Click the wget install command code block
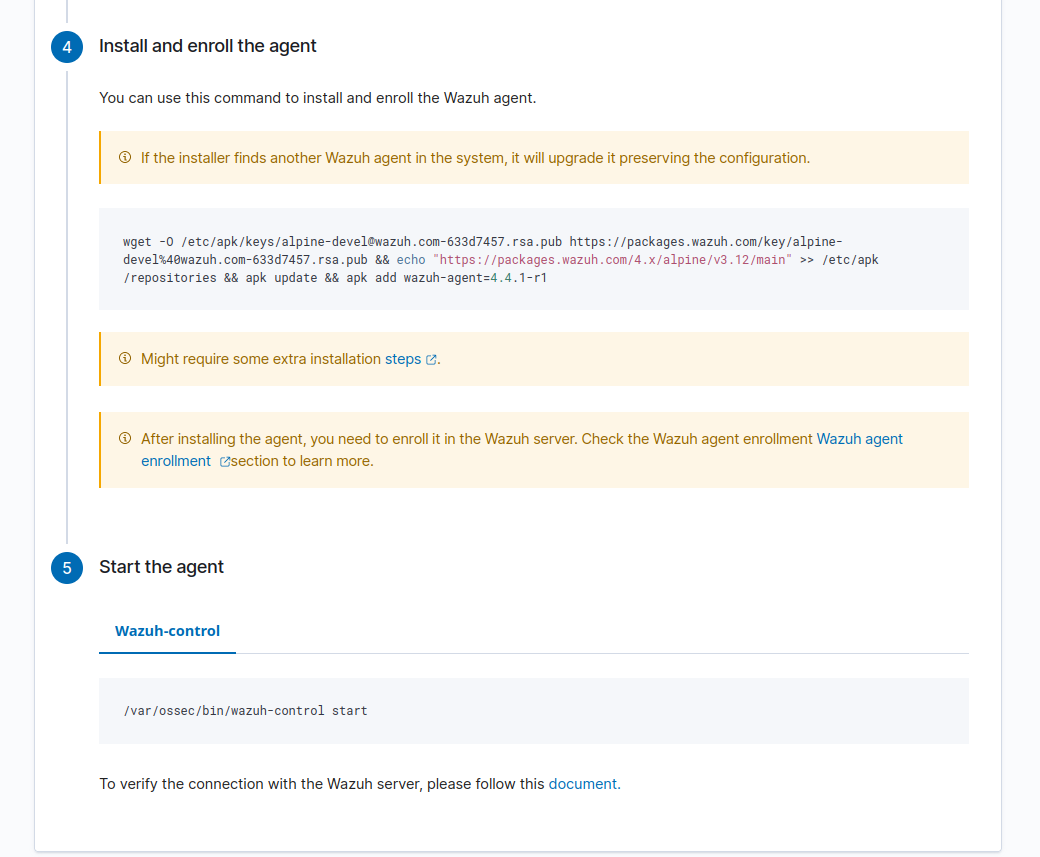The height and width of the screenshot is (857, 1040). [533, 259]
